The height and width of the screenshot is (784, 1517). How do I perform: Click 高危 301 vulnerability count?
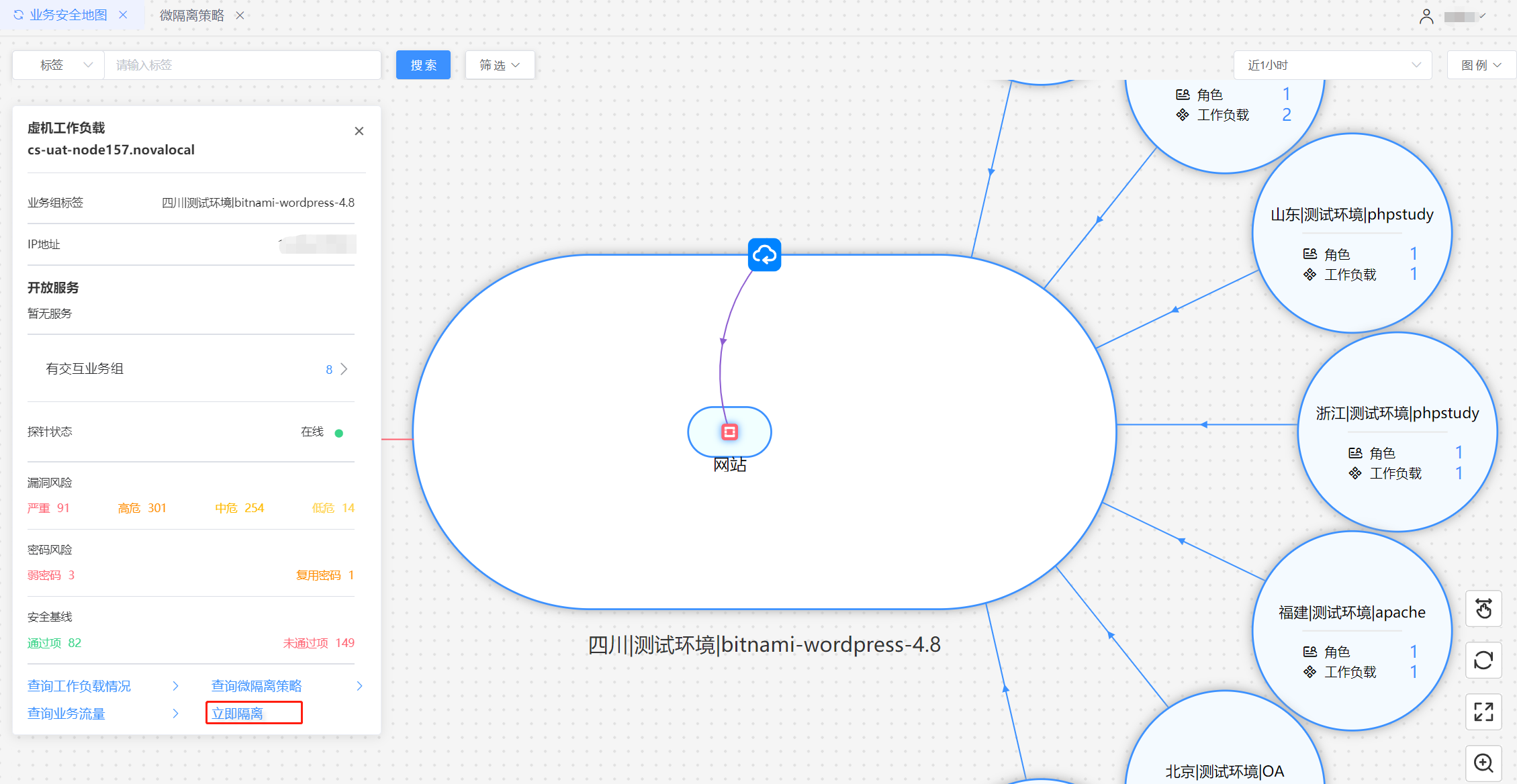[x=142, y=508]
